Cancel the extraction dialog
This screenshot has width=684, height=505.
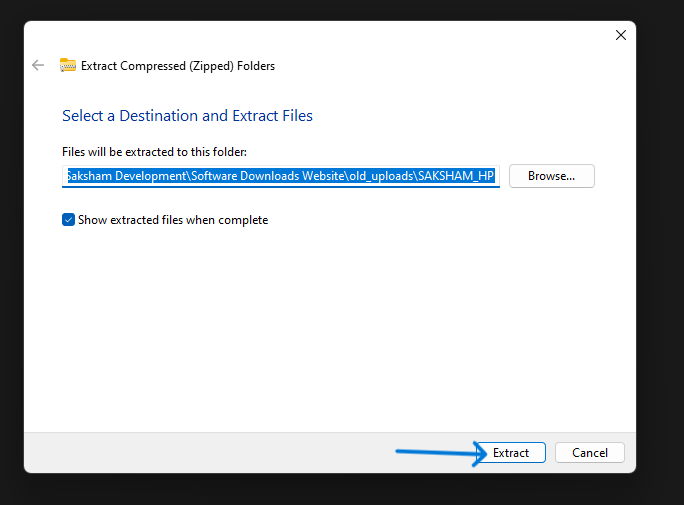click(x=590, y=453)
